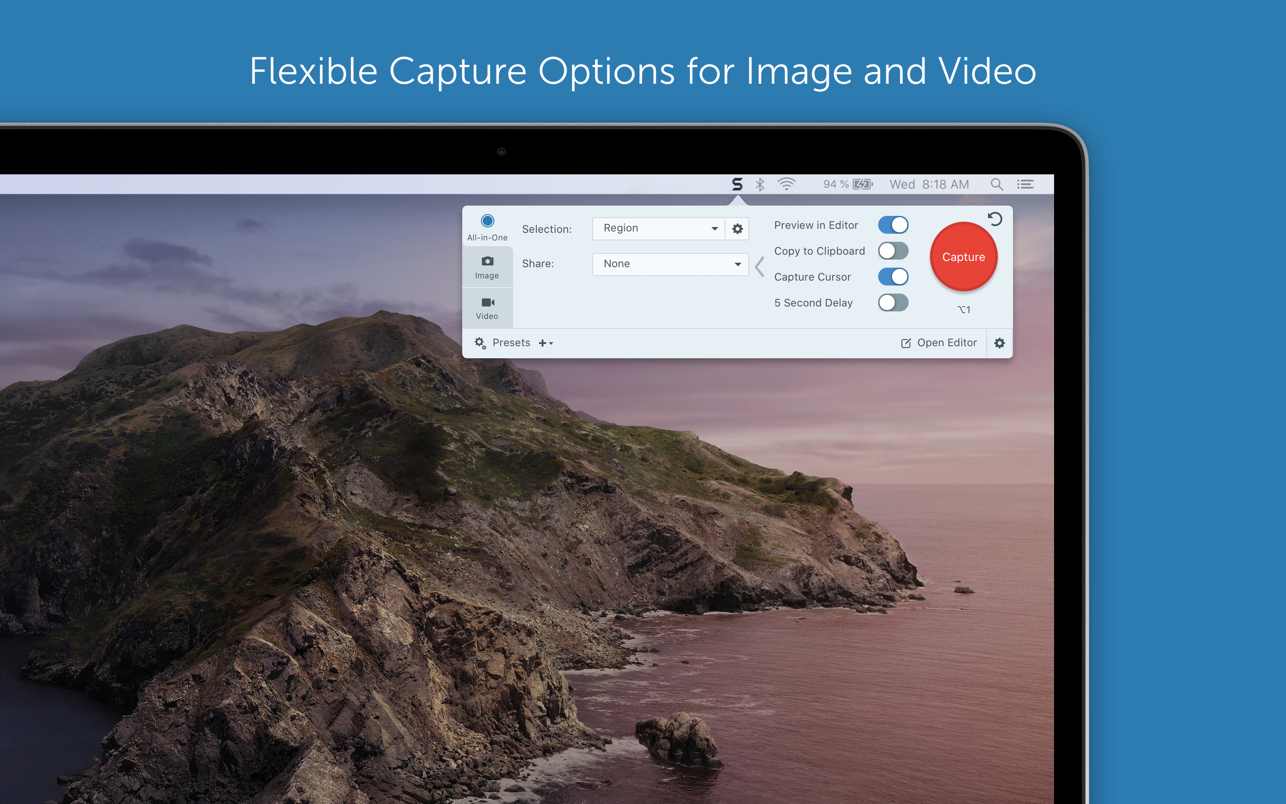Enable Copy to Clipboard toggle
Viewport: 1286px width, 804px height.
(x=892, y=251)
